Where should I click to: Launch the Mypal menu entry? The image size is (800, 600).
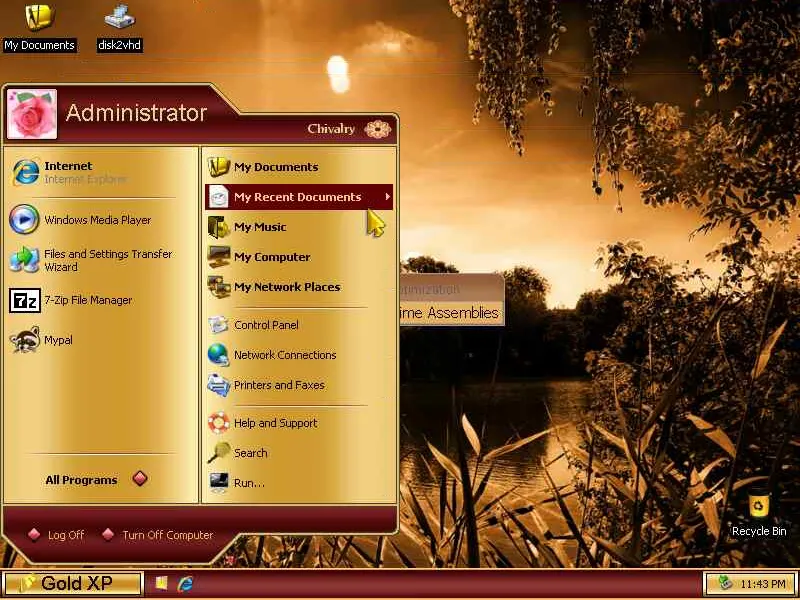click(x=101, y=340)
